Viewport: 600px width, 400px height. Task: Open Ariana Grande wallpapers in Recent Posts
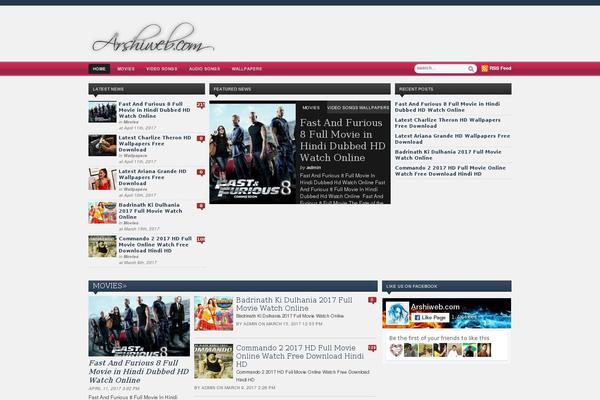(452, 139)
